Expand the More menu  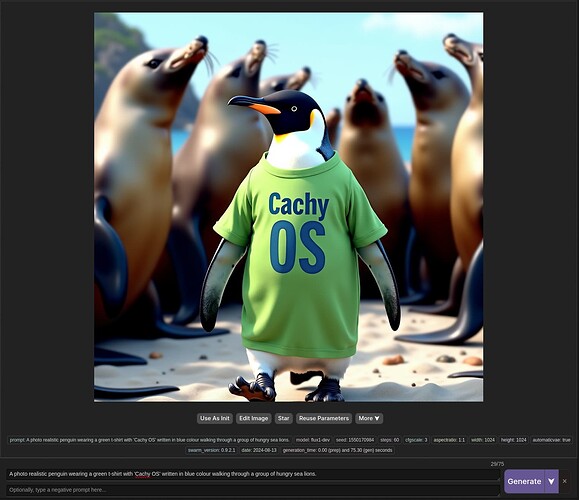click(x=369, y=418)
